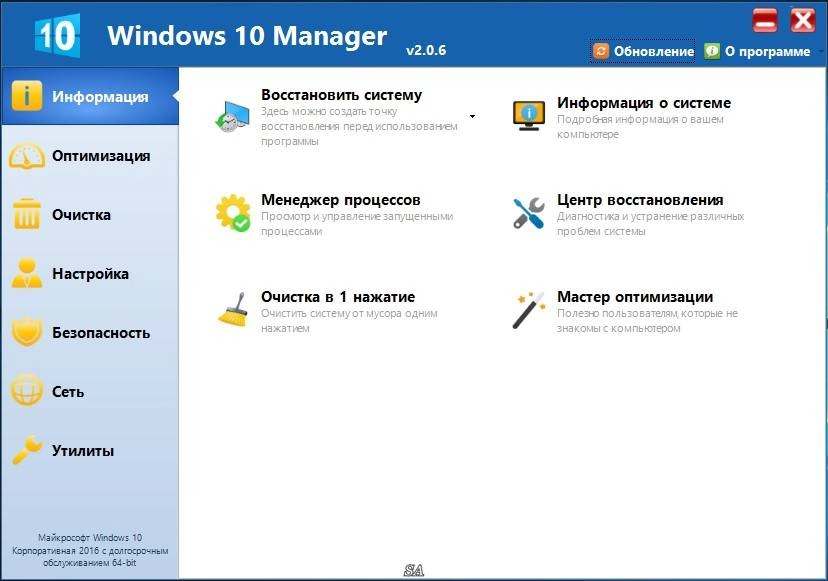Click description 'Здесь можно создать точку восстановления'

pos(359,126)
